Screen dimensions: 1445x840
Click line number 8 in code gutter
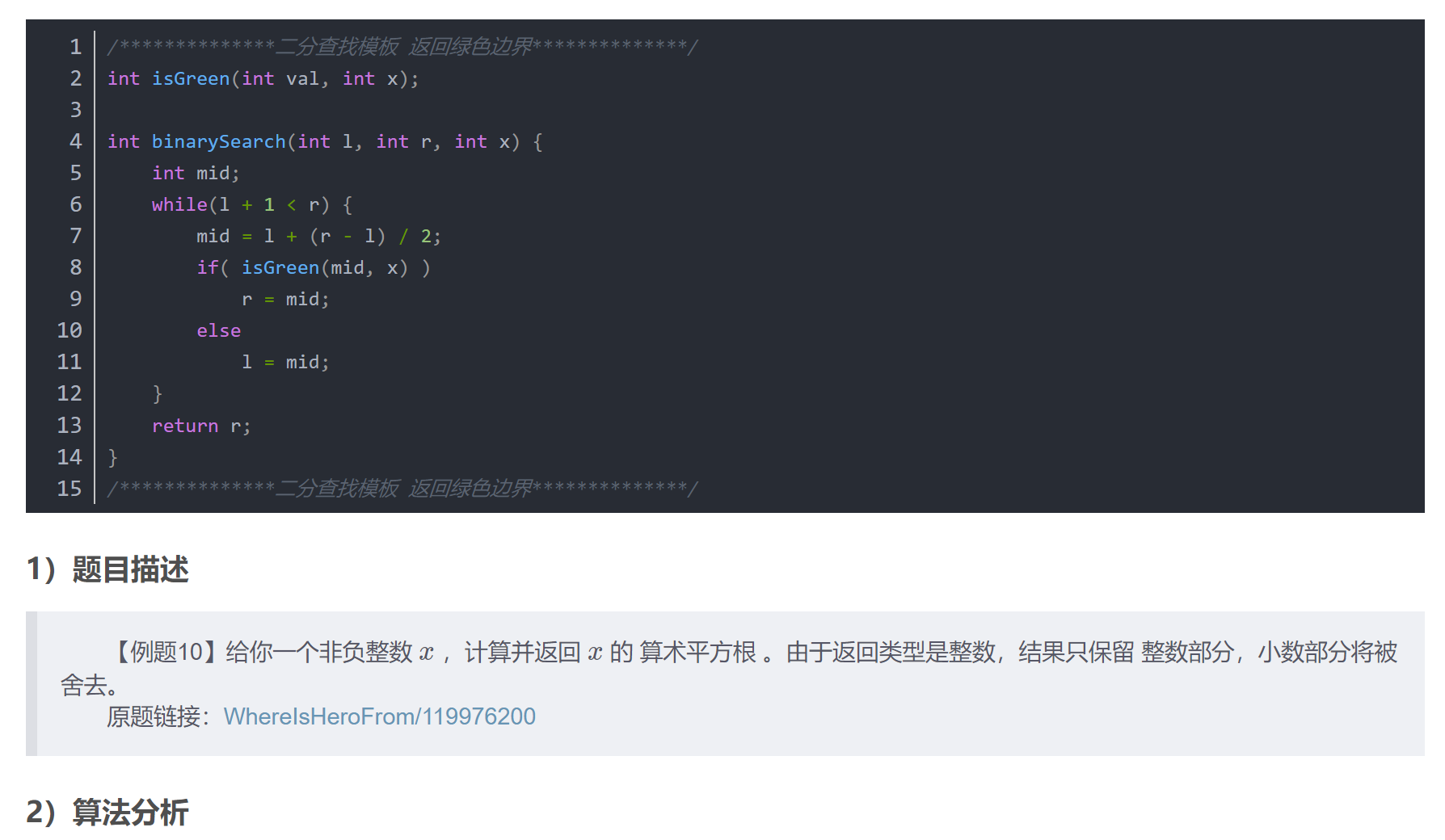75,267
